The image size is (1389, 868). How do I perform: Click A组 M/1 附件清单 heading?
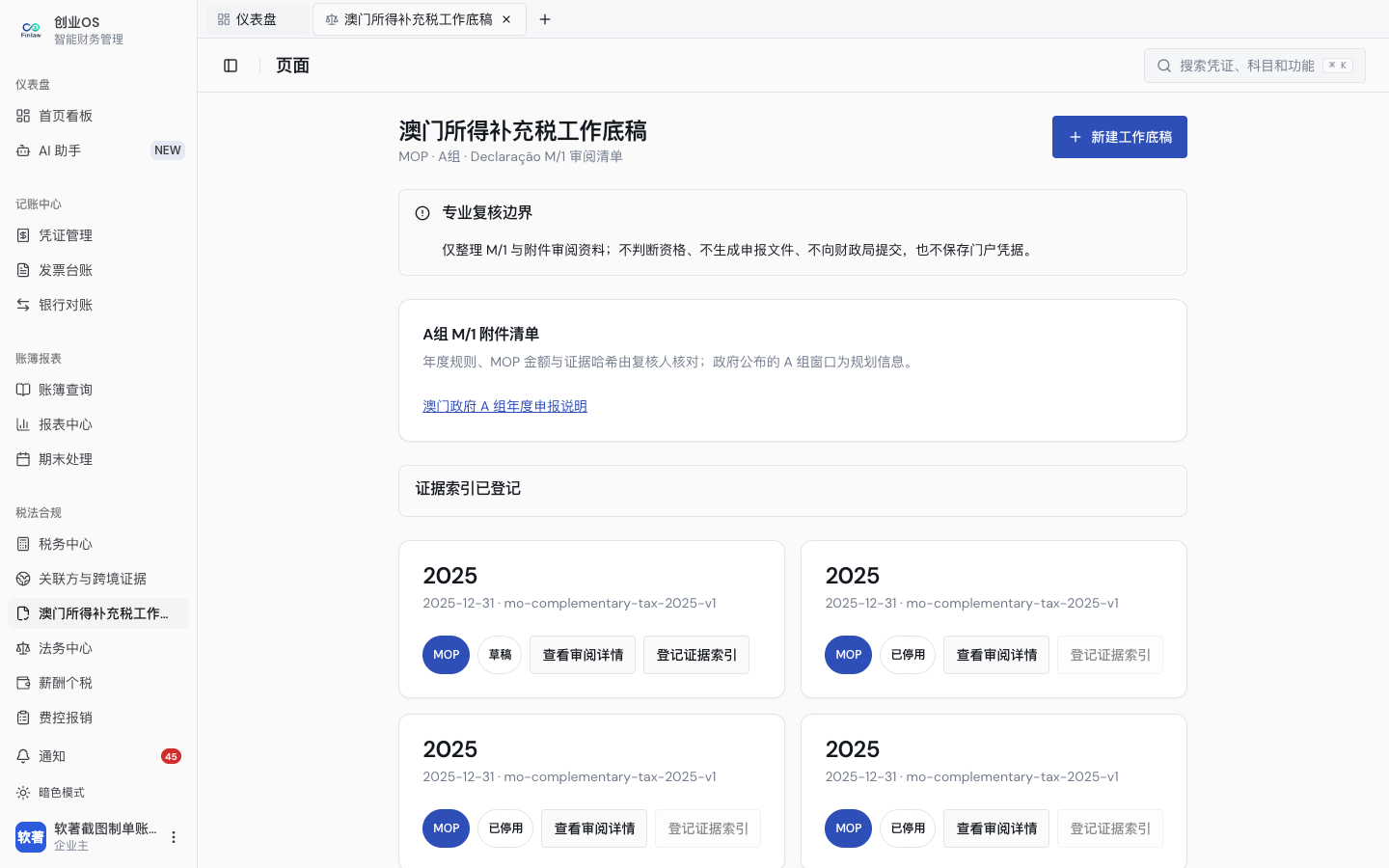click(x=480, y=335)
